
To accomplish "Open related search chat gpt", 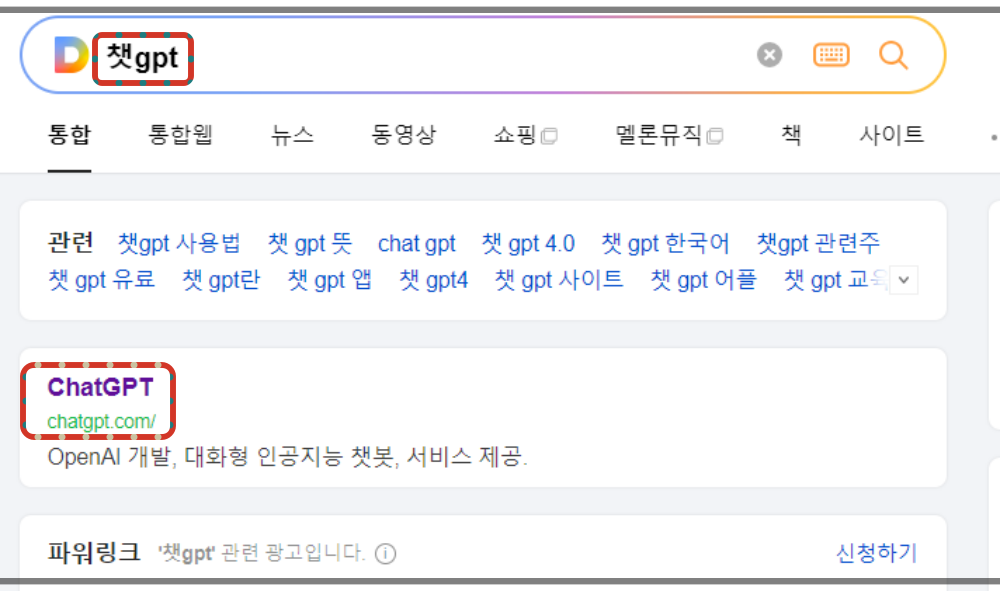I will [417, 243].
